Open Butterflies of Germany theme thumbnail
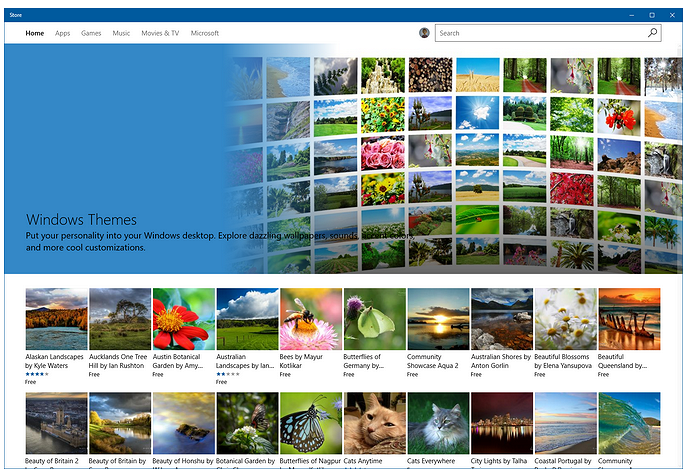Screen dimensions: 689x475 coord(374,319)
